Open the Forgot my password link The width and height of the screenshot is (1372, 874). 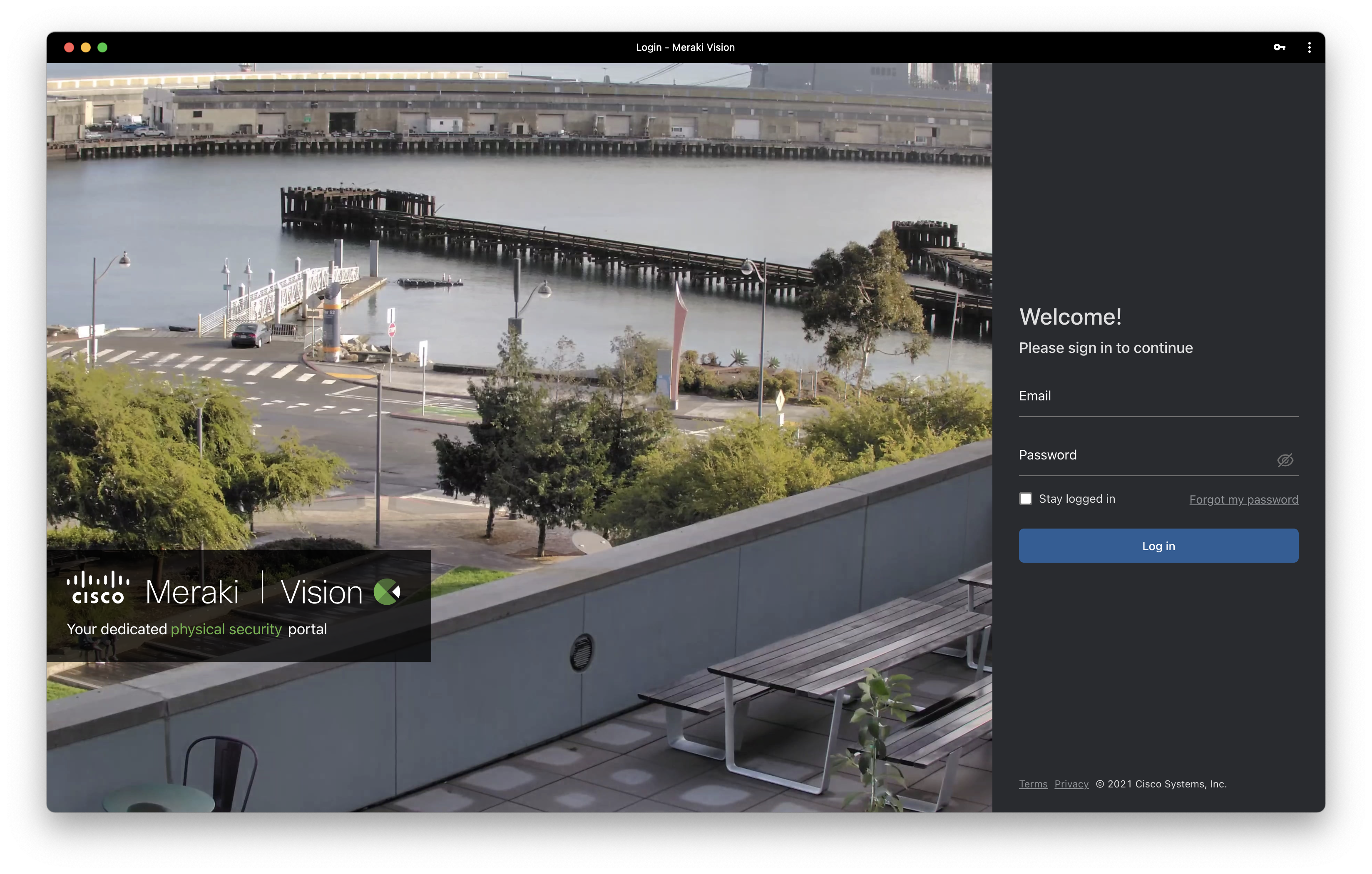tap(1243, 500)
